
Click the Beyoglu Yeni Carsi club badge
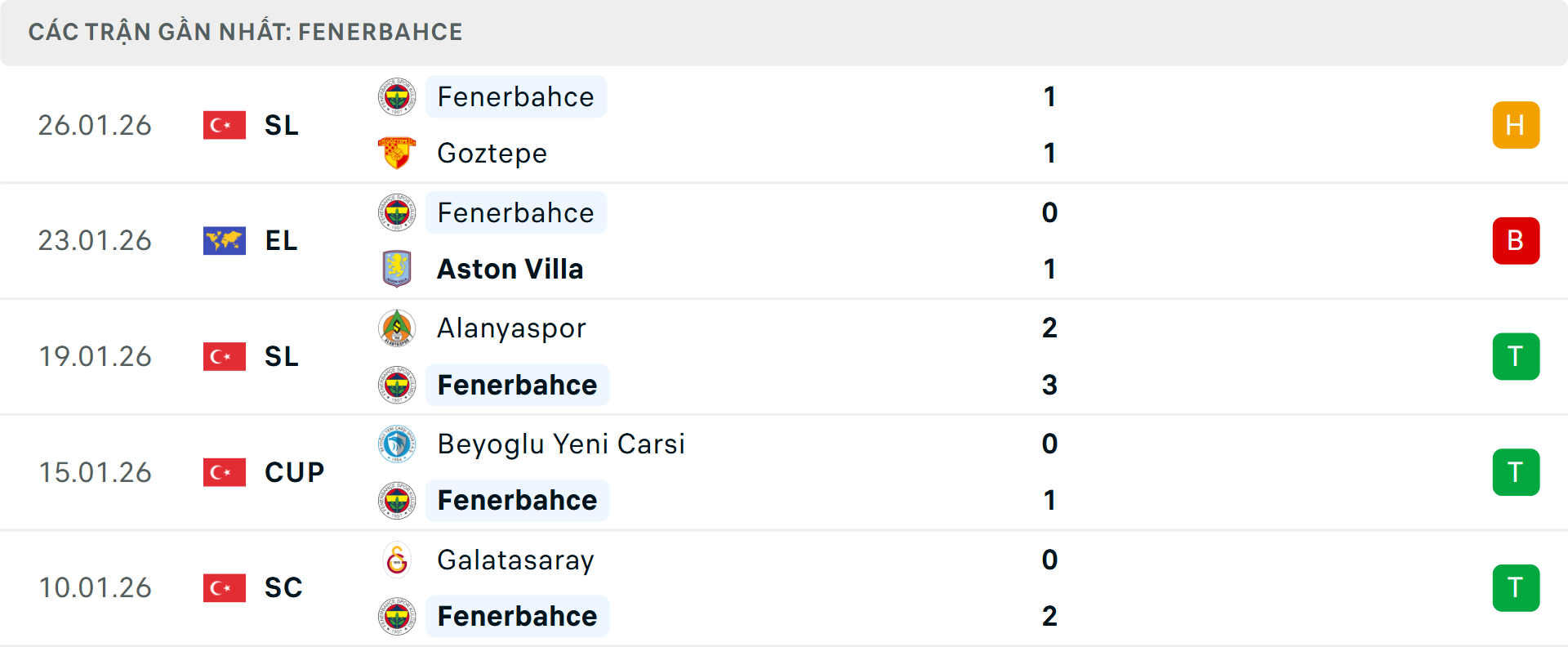397,444
